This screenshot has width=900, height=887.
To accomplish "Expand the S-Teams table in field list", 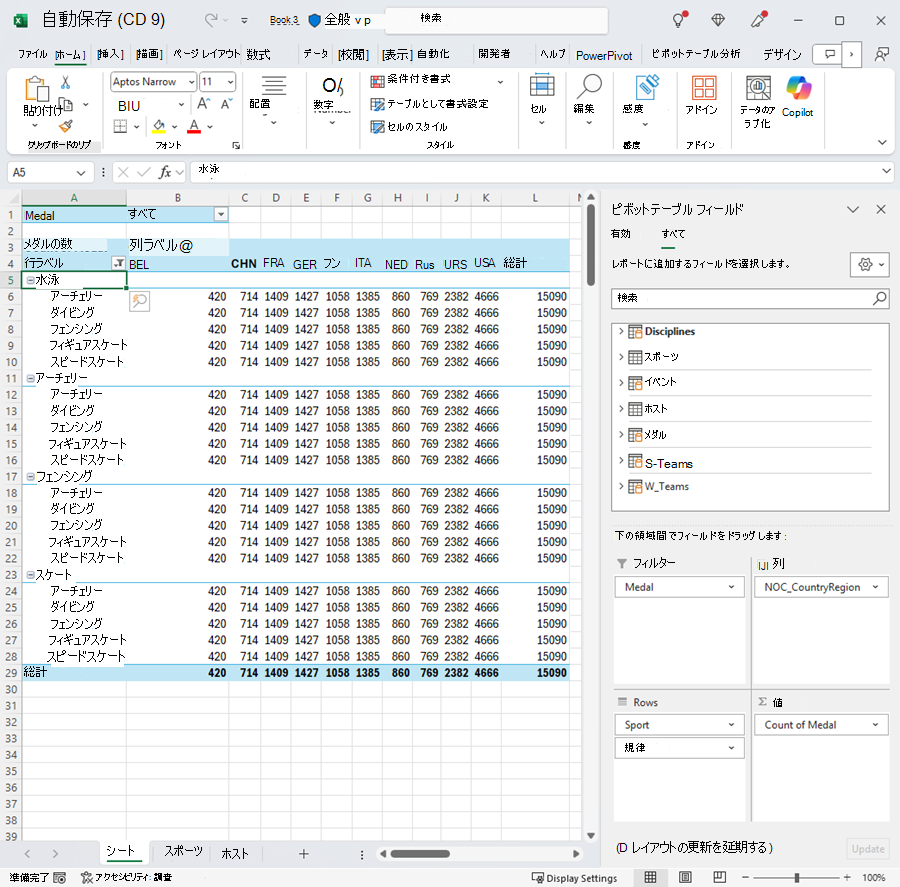I will [x=621, y=460].
